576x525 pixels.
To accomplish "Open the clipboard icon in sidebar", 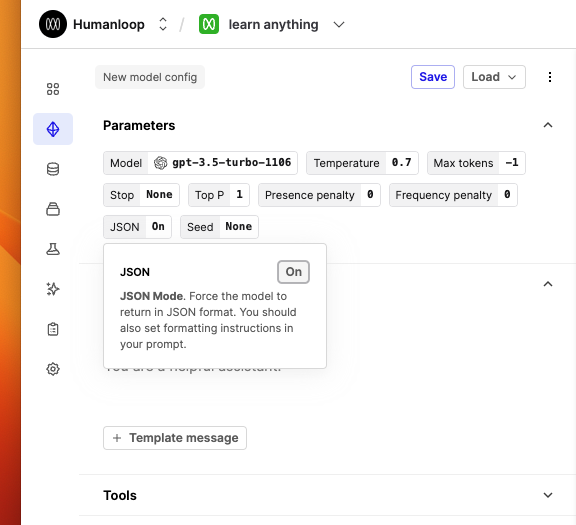I will click(53, 329).
